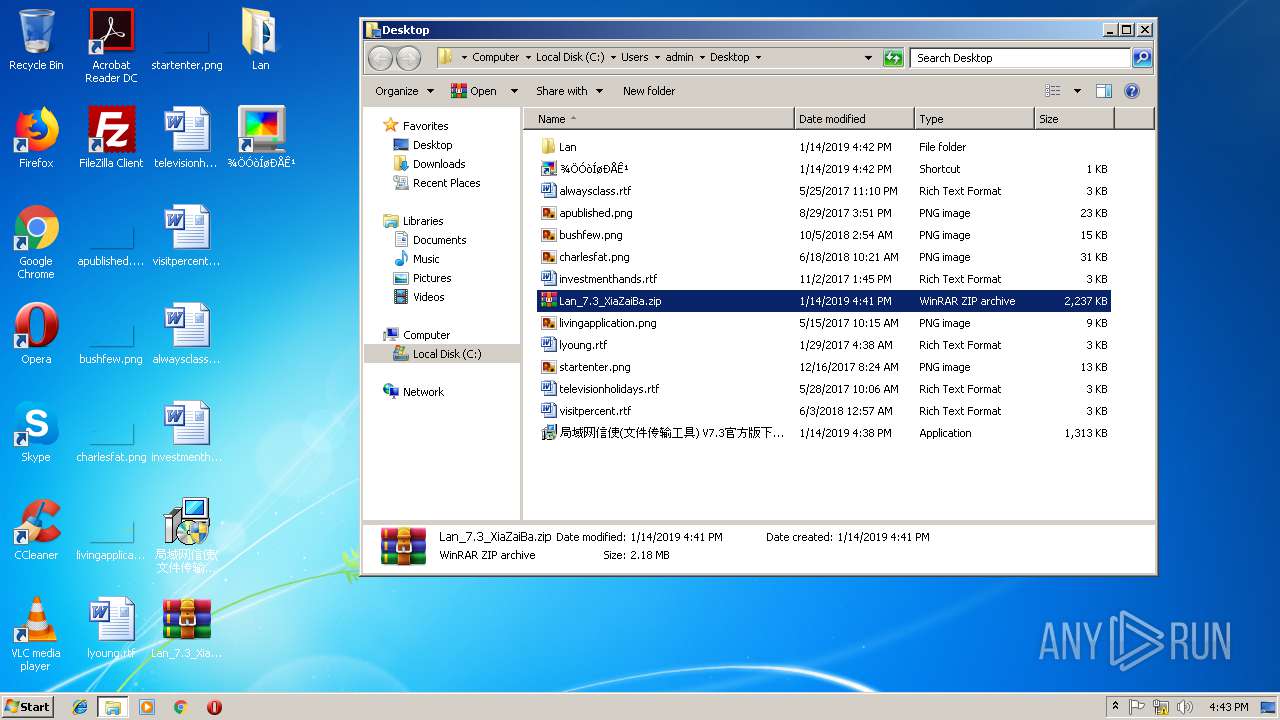
Task: Select Network in navigation pane
Action: (423, 392)
